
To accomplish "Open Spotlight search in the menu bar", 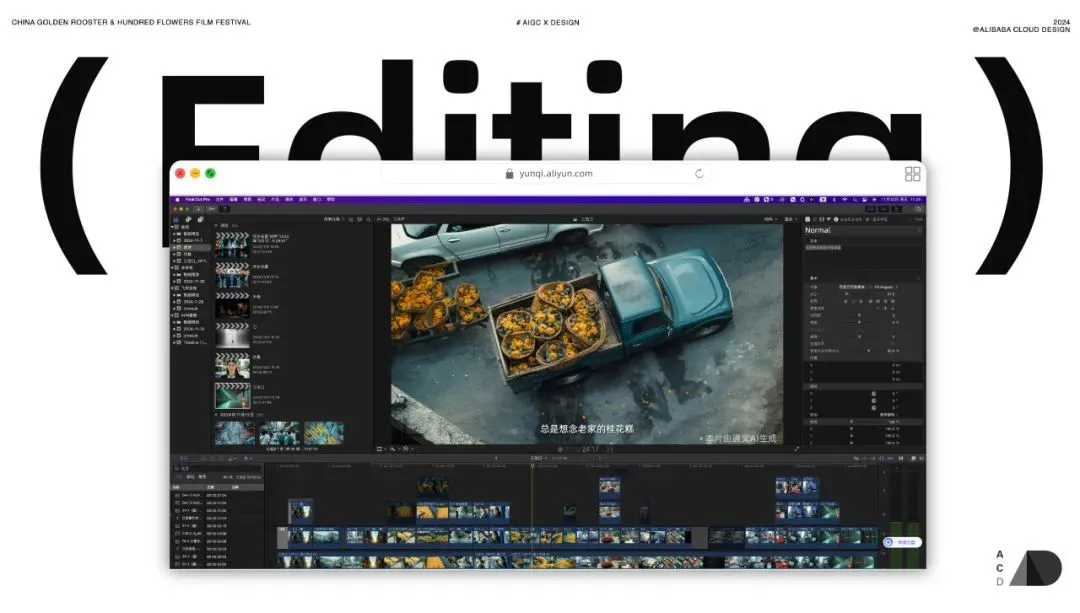I will [855, 200].
